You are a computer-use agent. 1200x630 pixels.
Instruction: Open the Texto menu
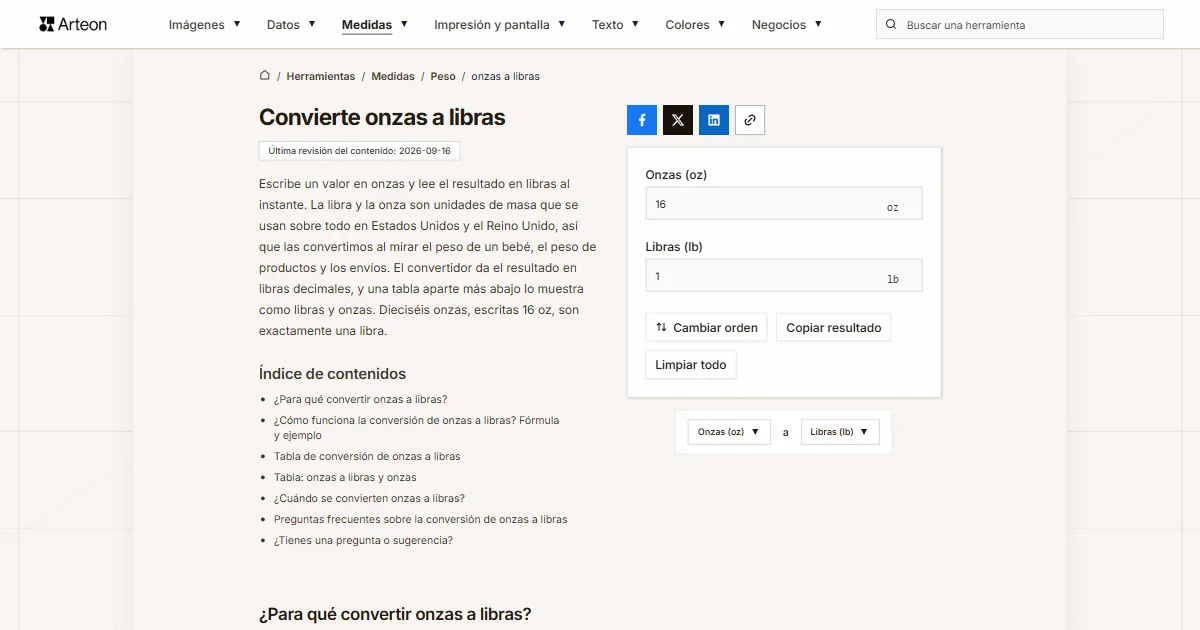click(x=615, y=25)
